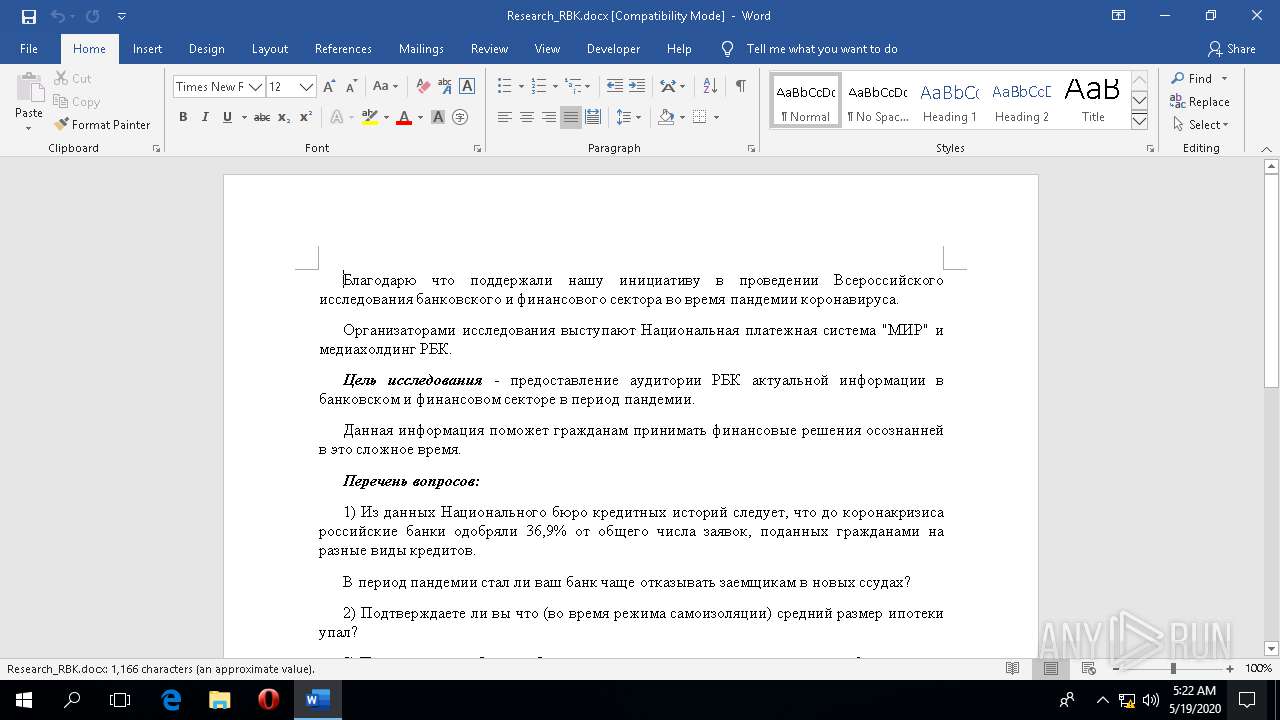Switch to the Layout tab
The width and height of the screenshot is (1280, 720).
[269, 49]
